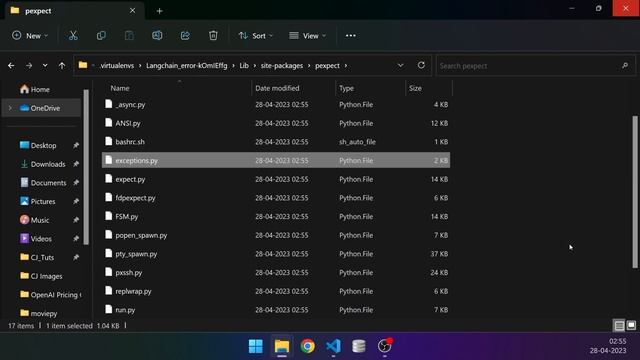Click virtualenvs in address path

pos(117,66)
